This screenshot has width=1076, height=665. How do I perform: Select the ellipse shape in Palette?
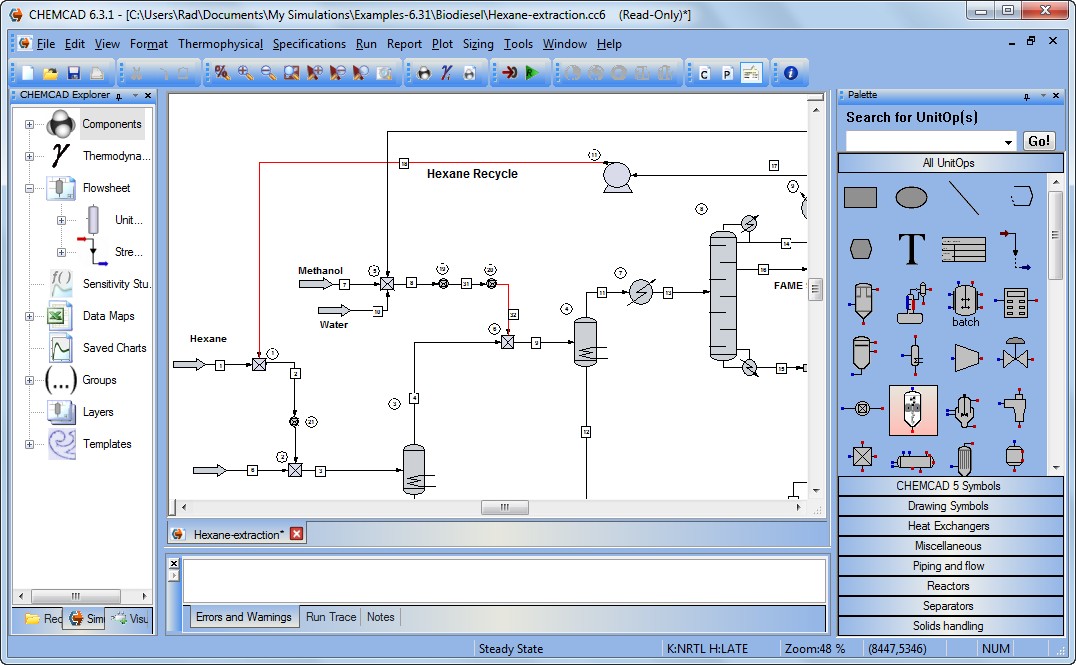pos(911,198)
